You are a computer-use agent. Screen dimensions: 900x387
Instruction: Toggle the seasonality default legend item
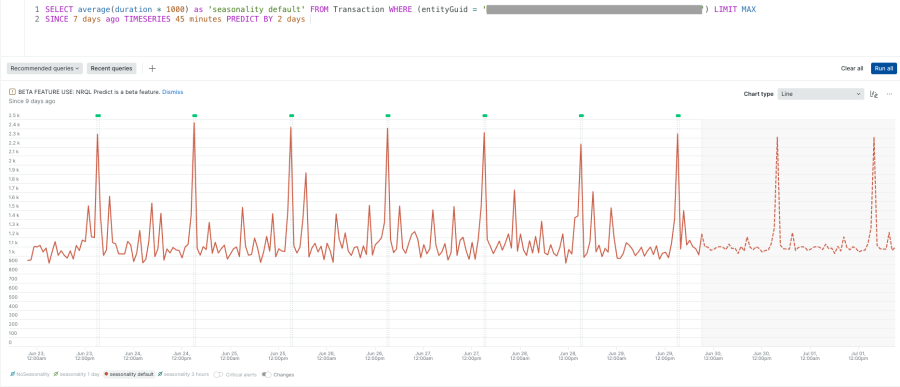coord(129,374)
